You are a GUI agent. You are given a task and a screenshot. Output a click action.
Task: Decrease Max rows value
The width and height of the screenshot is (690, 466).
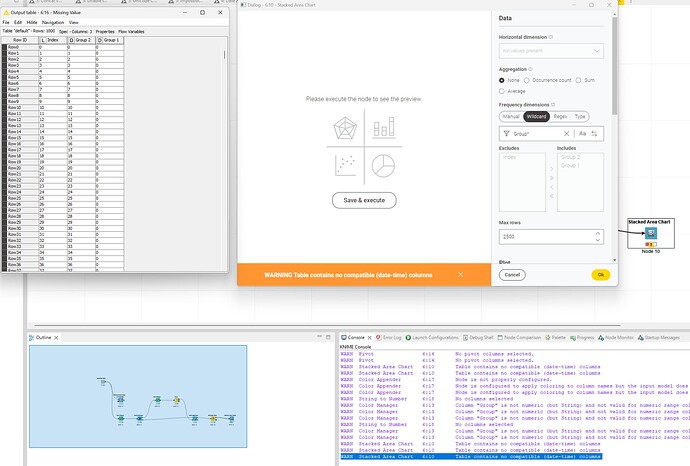[x=598, y=240]
